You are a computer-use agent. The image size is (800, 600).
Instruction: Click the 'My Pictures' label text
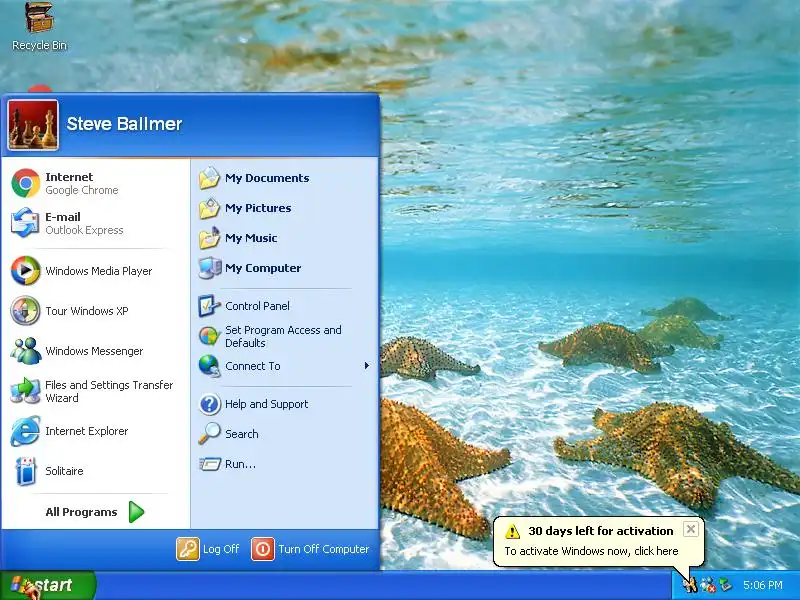coord(258,208)
